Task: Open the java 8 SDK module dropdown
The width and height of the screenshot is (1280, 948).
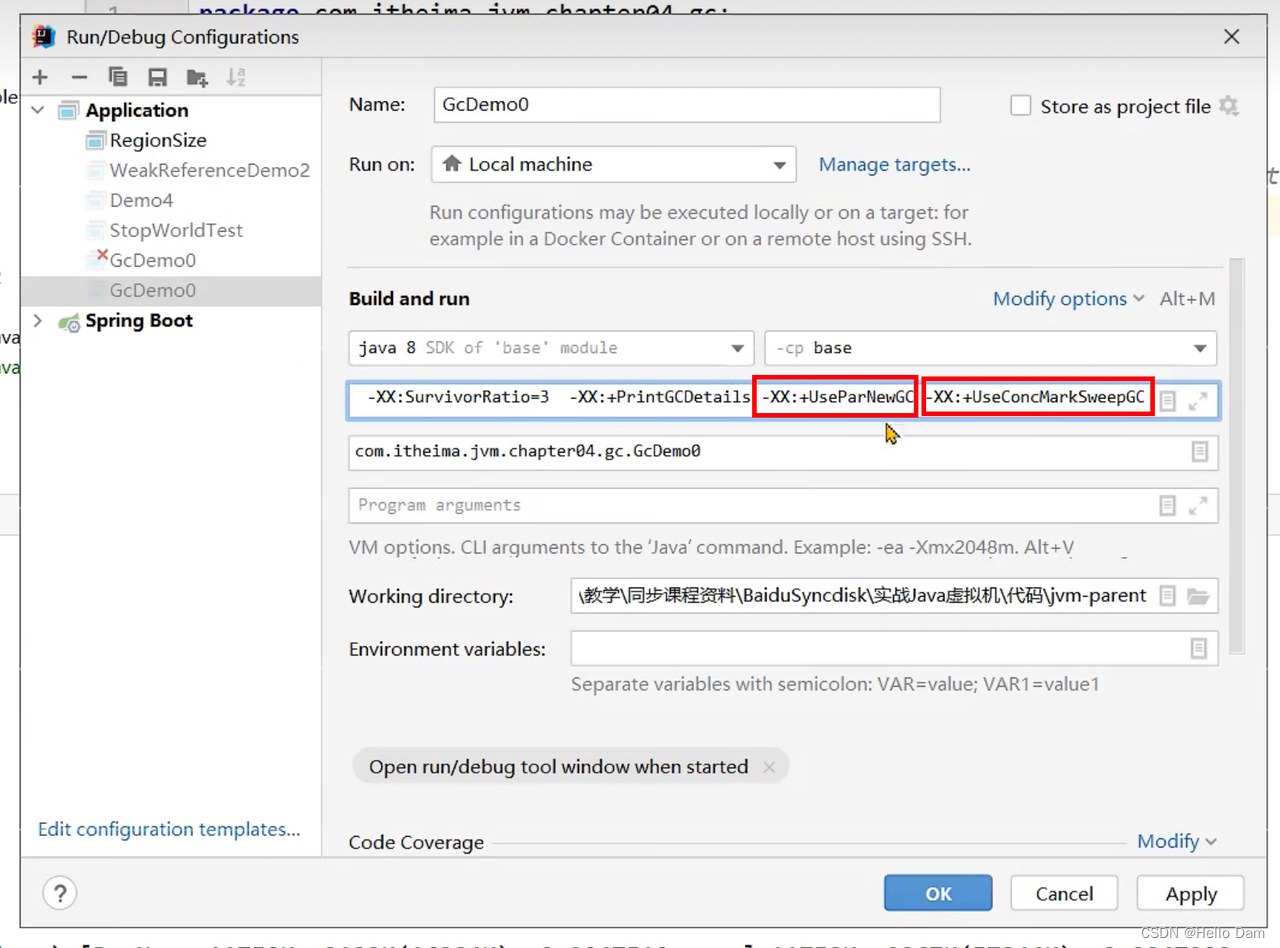Action: 551,348
